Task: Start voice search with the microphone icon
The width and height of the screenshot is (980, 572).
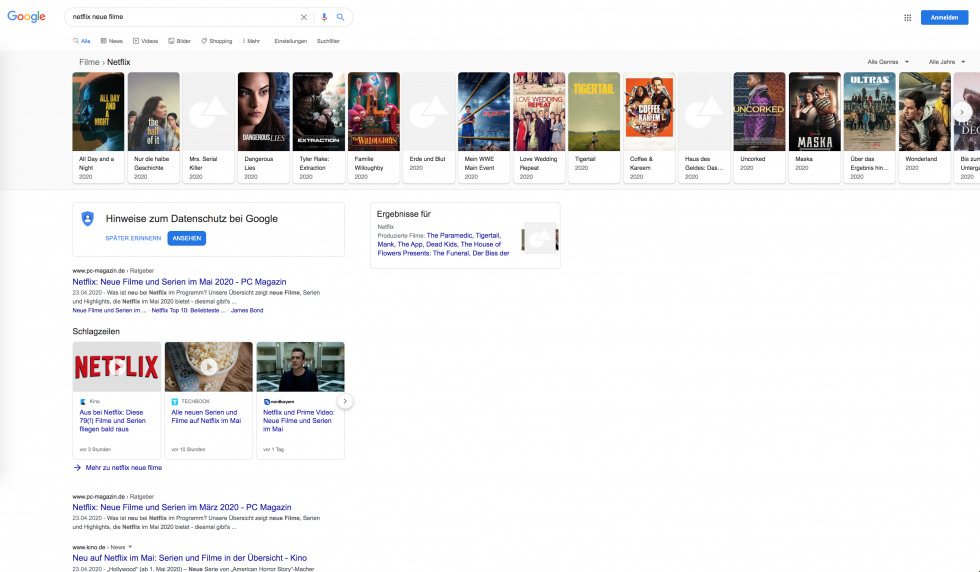Action: click(324, 18)
